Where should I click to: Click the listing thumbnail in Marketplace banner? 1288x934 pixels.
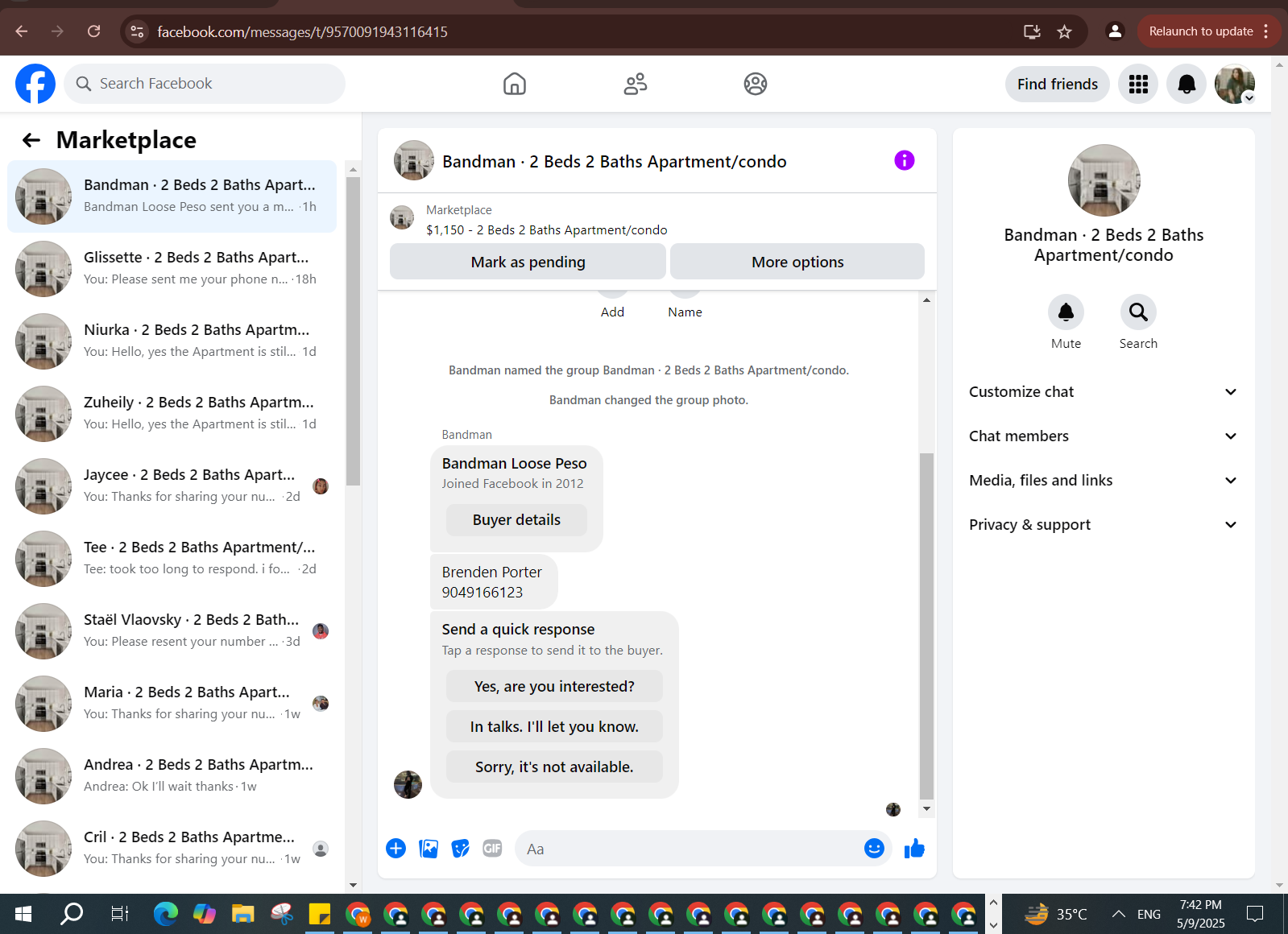402,217
